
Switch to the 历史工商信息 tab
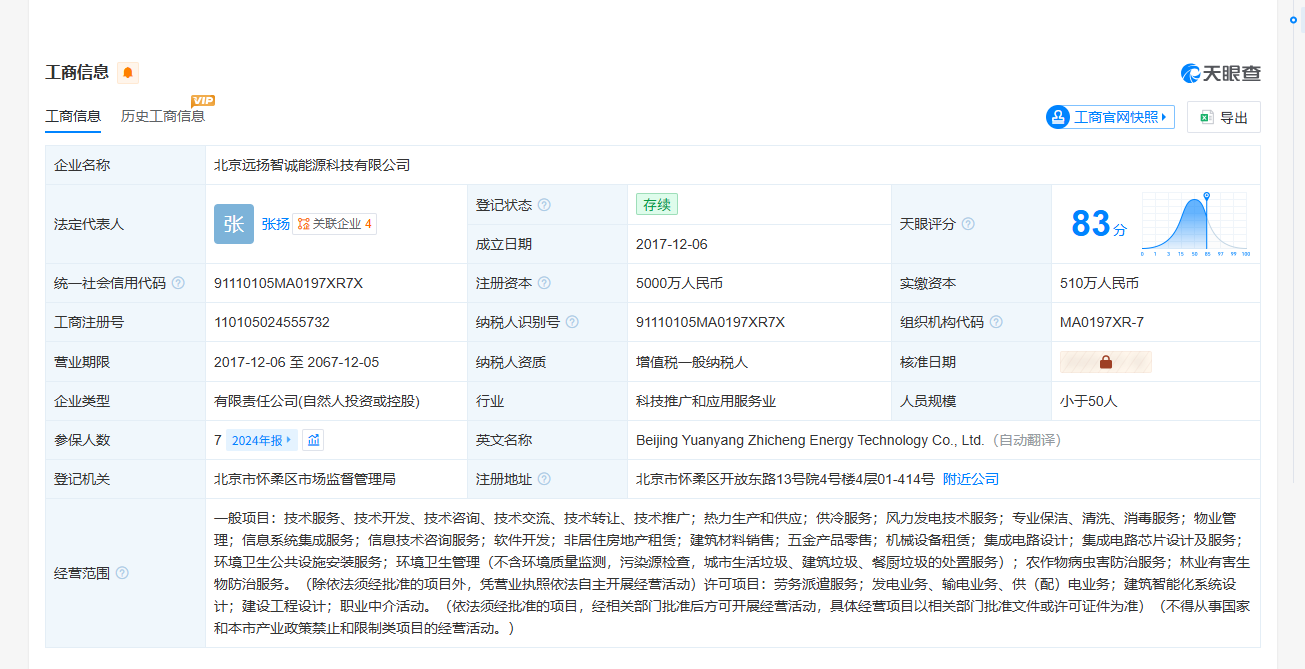[163, 116]
